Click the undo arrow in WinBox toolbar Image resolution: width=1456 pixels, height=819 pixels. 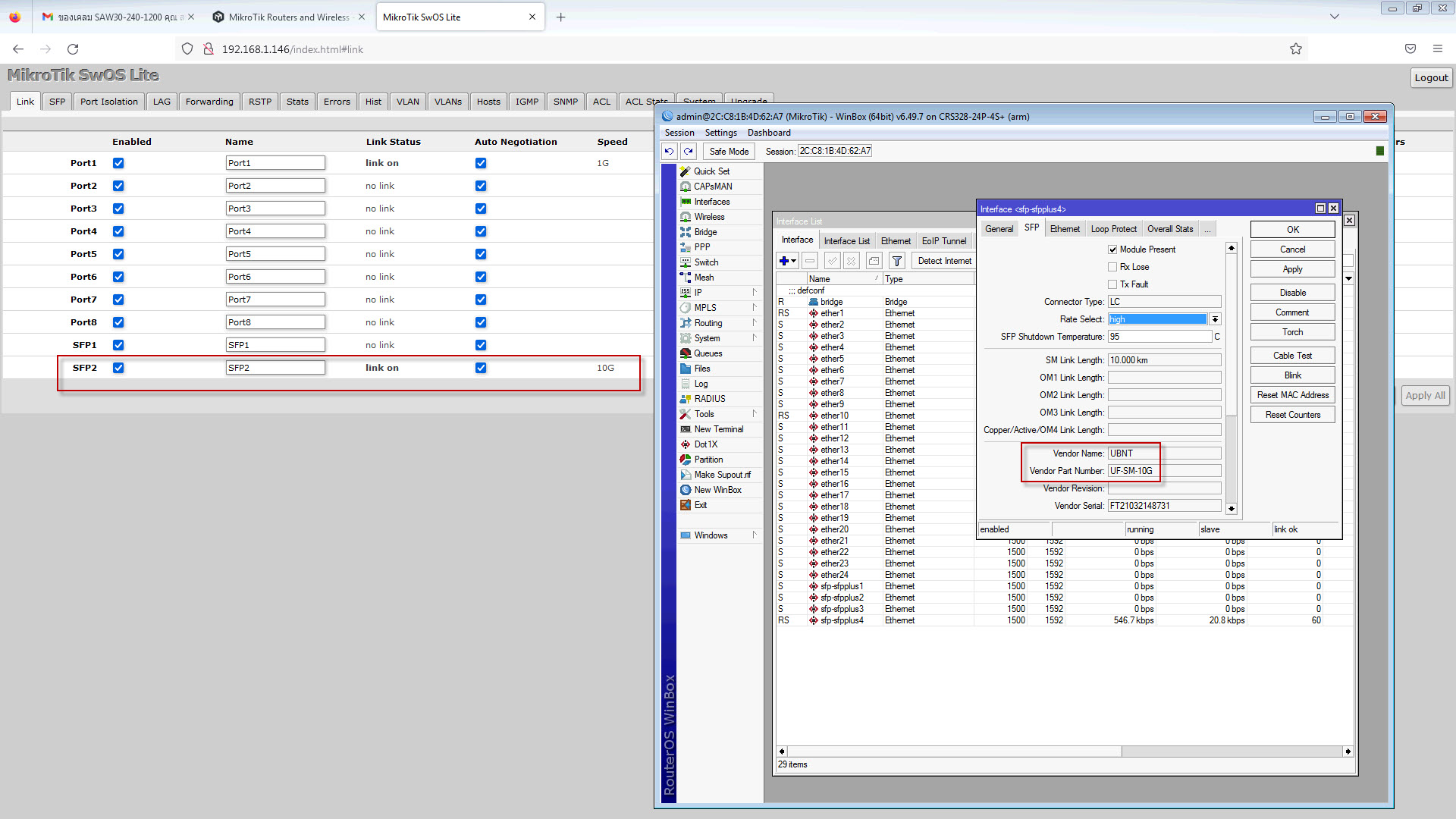coord(669,151)
